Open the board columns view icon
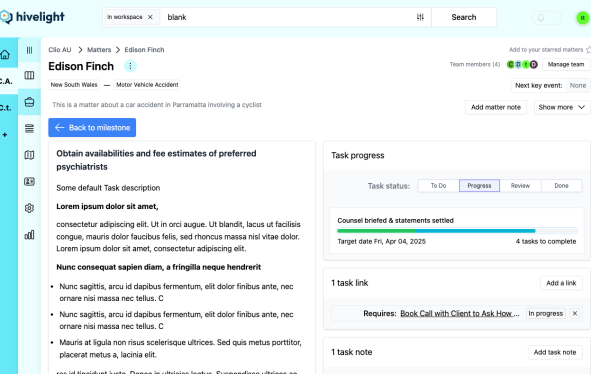Screen dimensions: 591x374 pos(29,75)
